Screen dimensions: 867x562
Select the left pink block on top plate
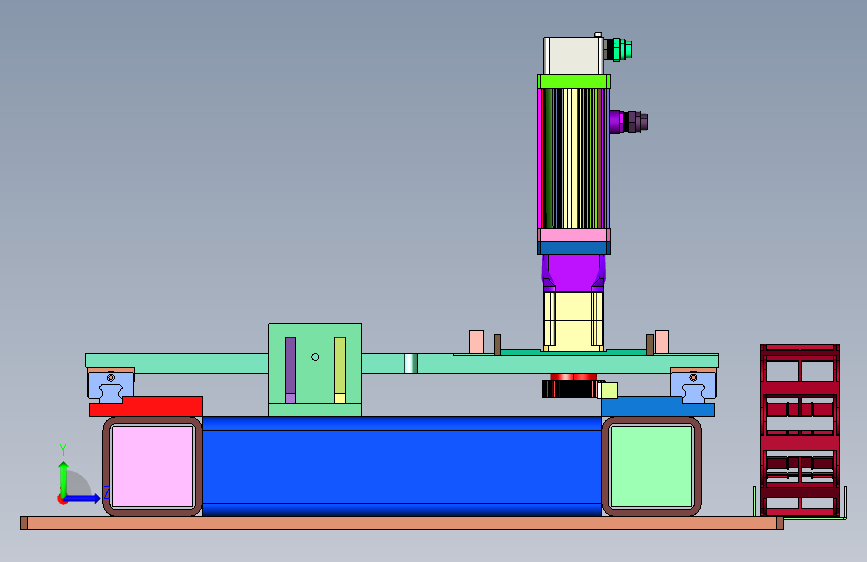(x=477, y=342)
